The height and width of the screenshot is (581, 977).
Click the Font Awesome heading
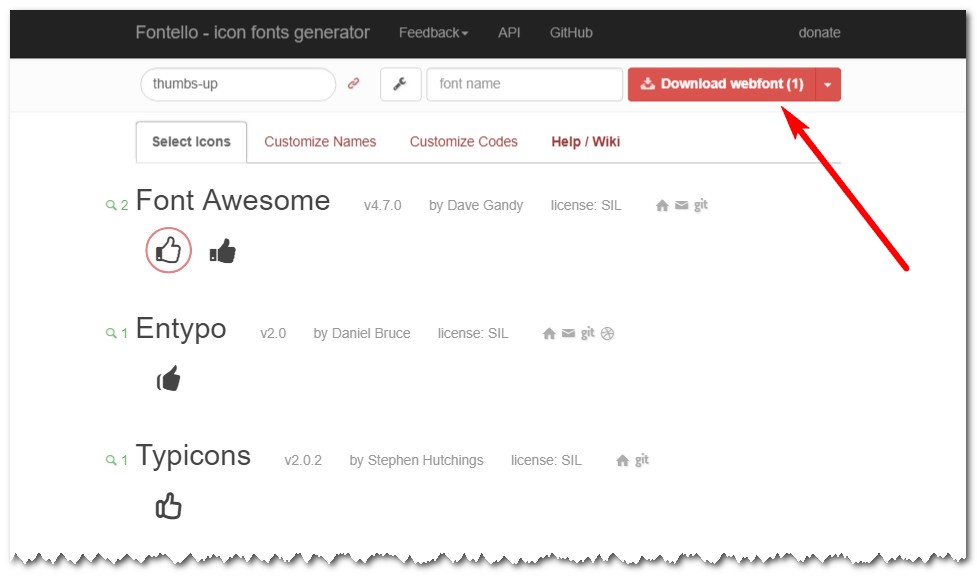(233, 201)
